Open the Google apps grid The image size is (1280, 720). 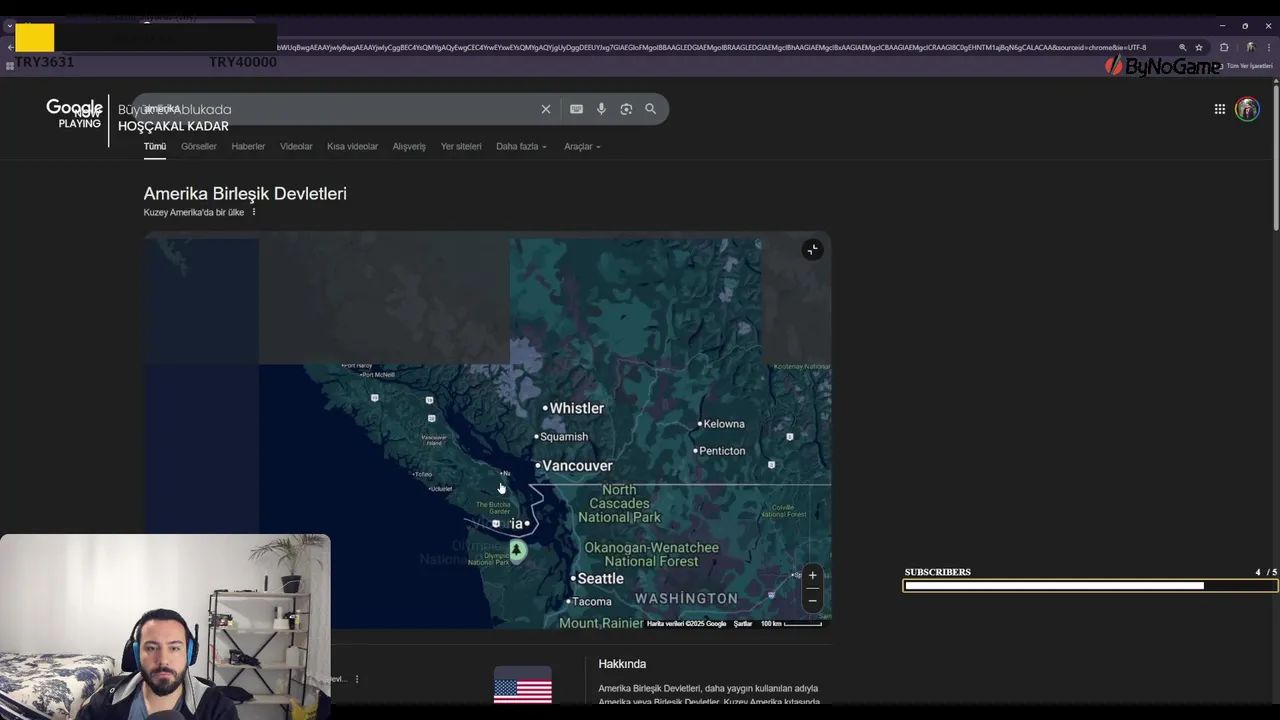click(1219, 109)
